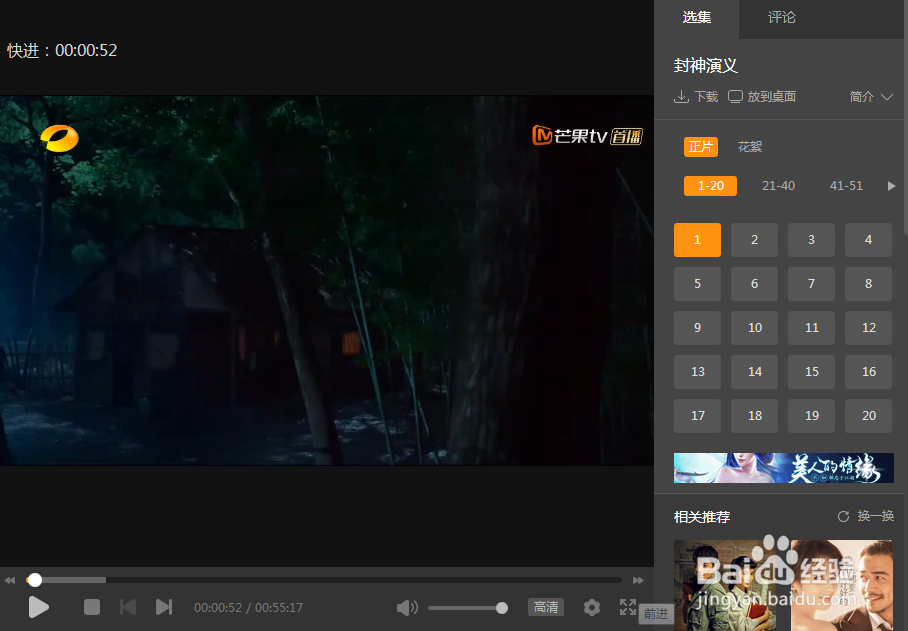Switch to the 评论 comments tab
Viewport: 908px width, 631px height.
[782, 19]
